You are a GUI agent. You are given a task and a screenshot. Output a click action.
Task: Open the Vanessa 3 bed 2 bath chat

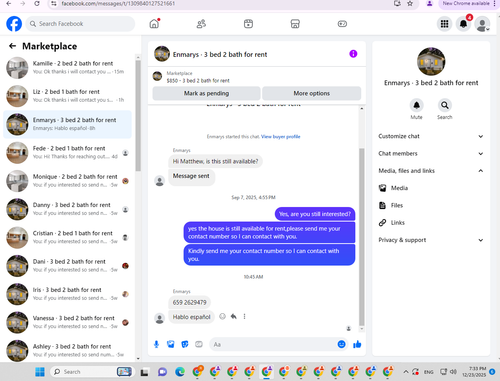[68, 323]
